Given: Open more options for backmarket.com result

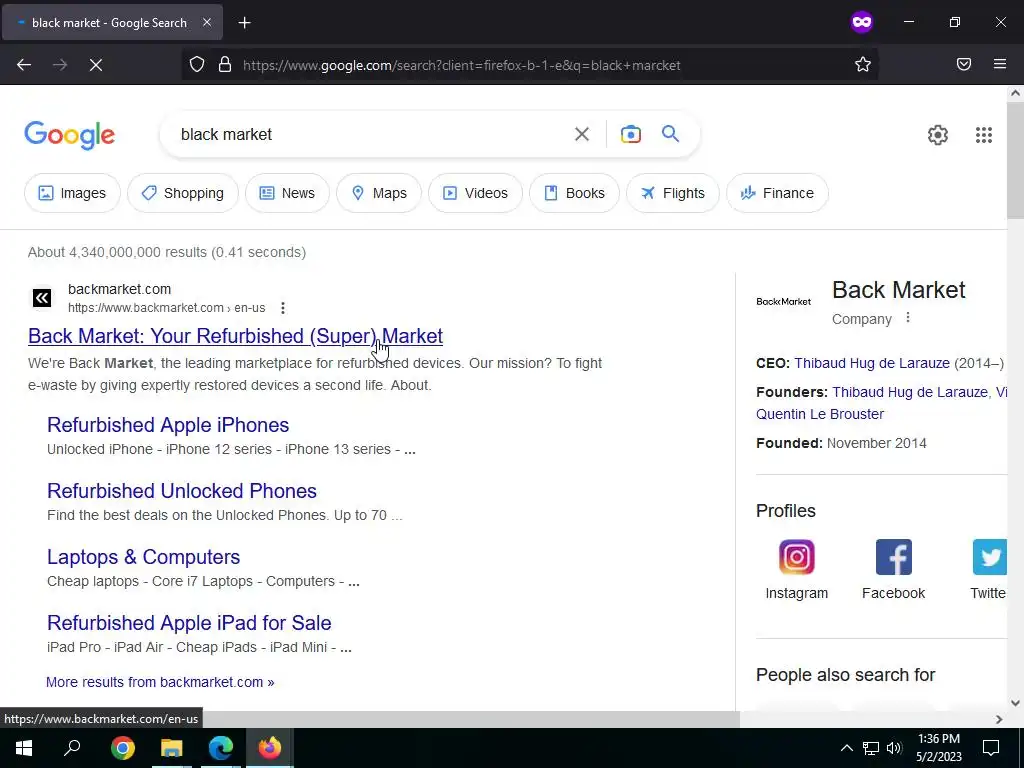Looking at the screenshot, I should (282, 308).
